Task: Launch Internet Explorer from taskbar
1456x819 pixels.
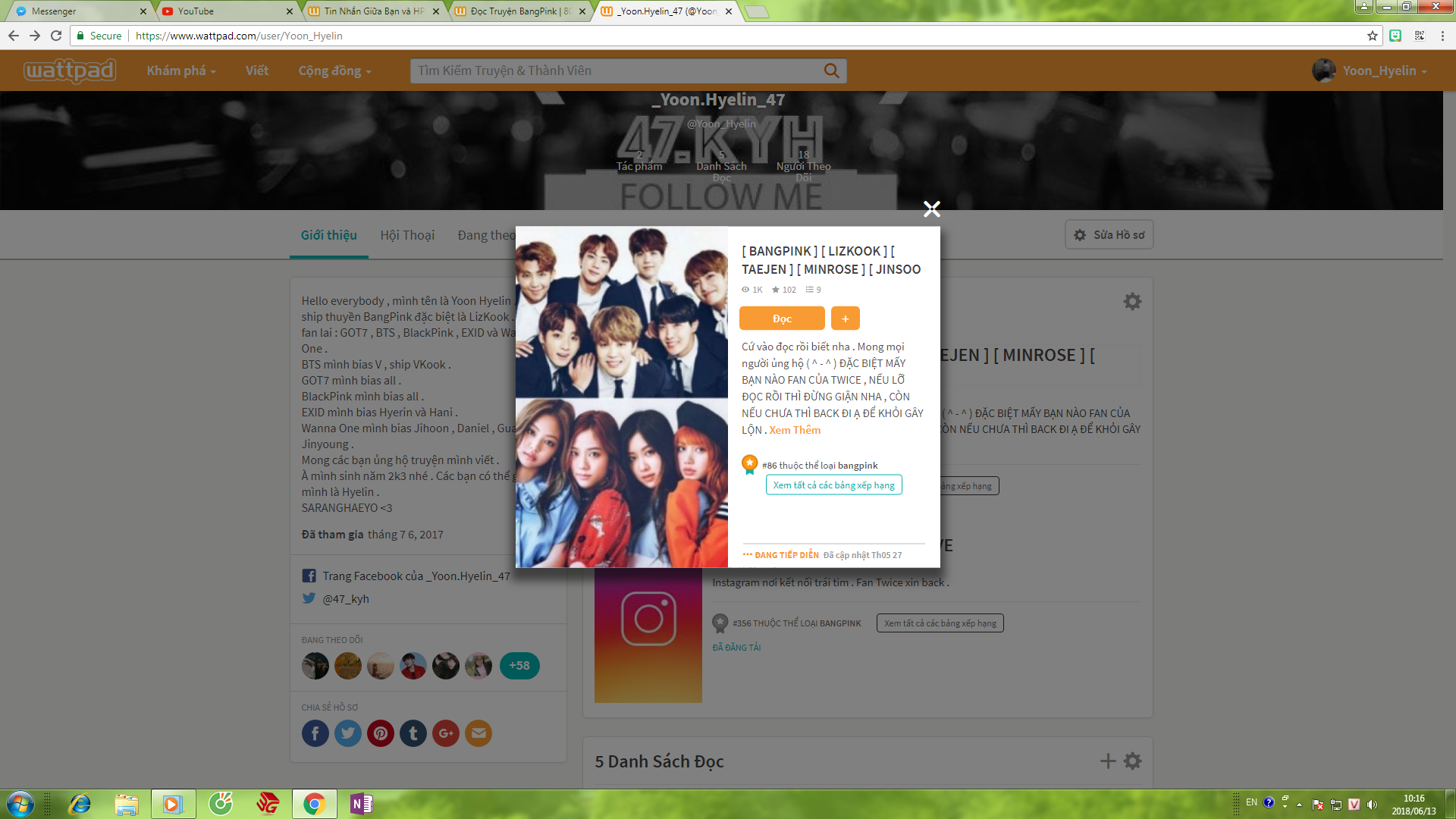Action: (x=79, y=804)
